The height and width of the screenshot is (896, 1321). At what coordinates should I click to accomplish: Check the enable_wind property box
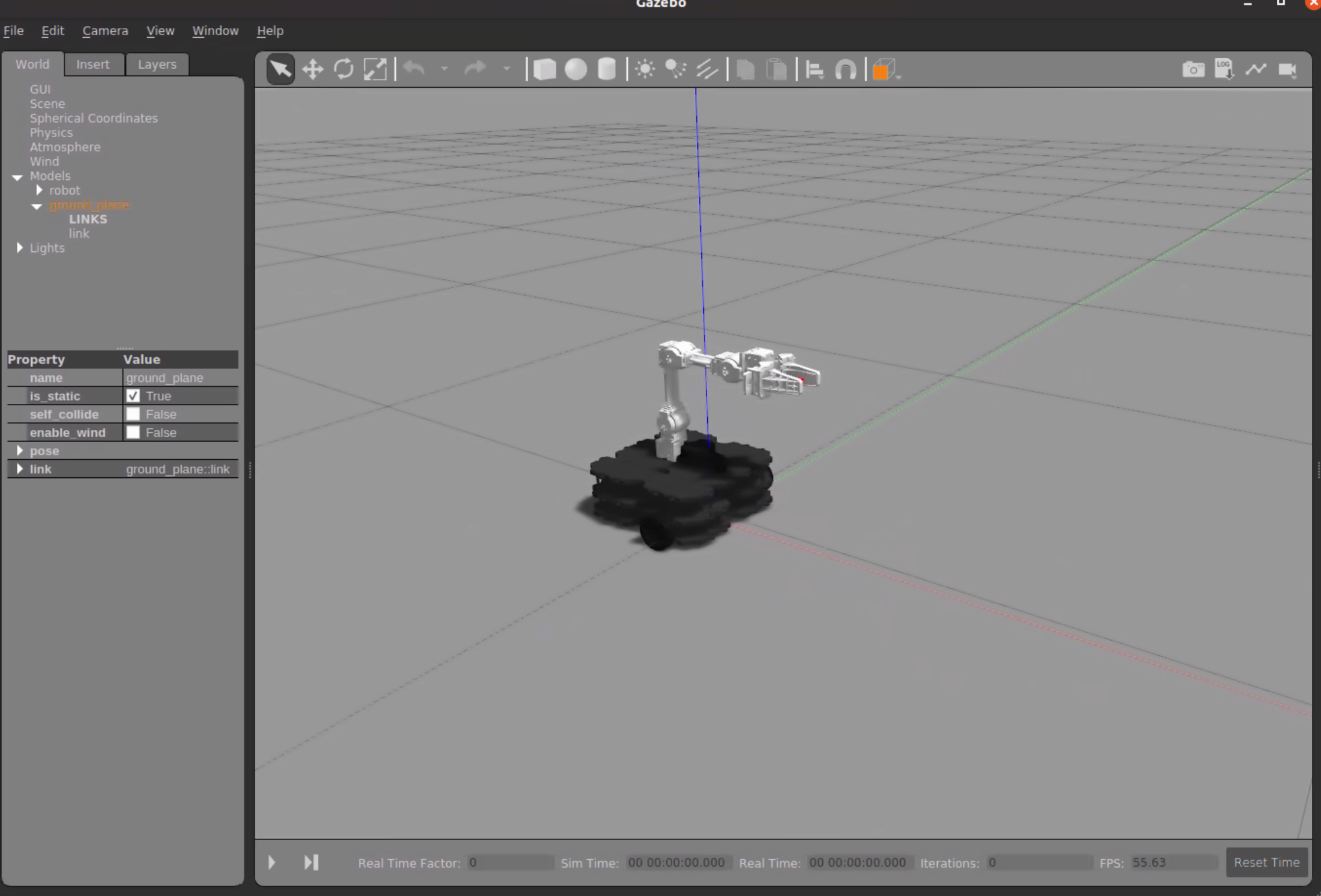tap(134, 432)
